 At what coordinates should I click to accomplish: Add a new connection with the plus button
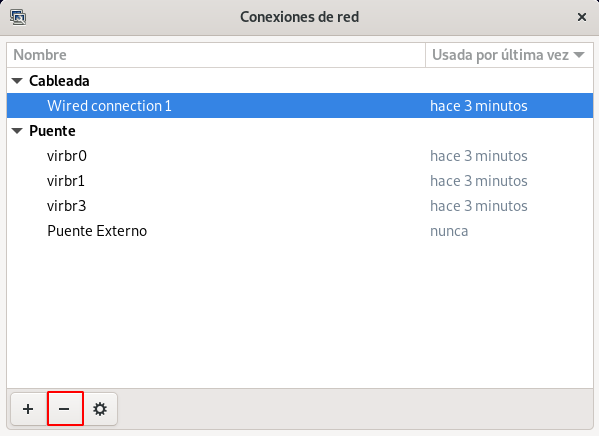tap(28, 409)
